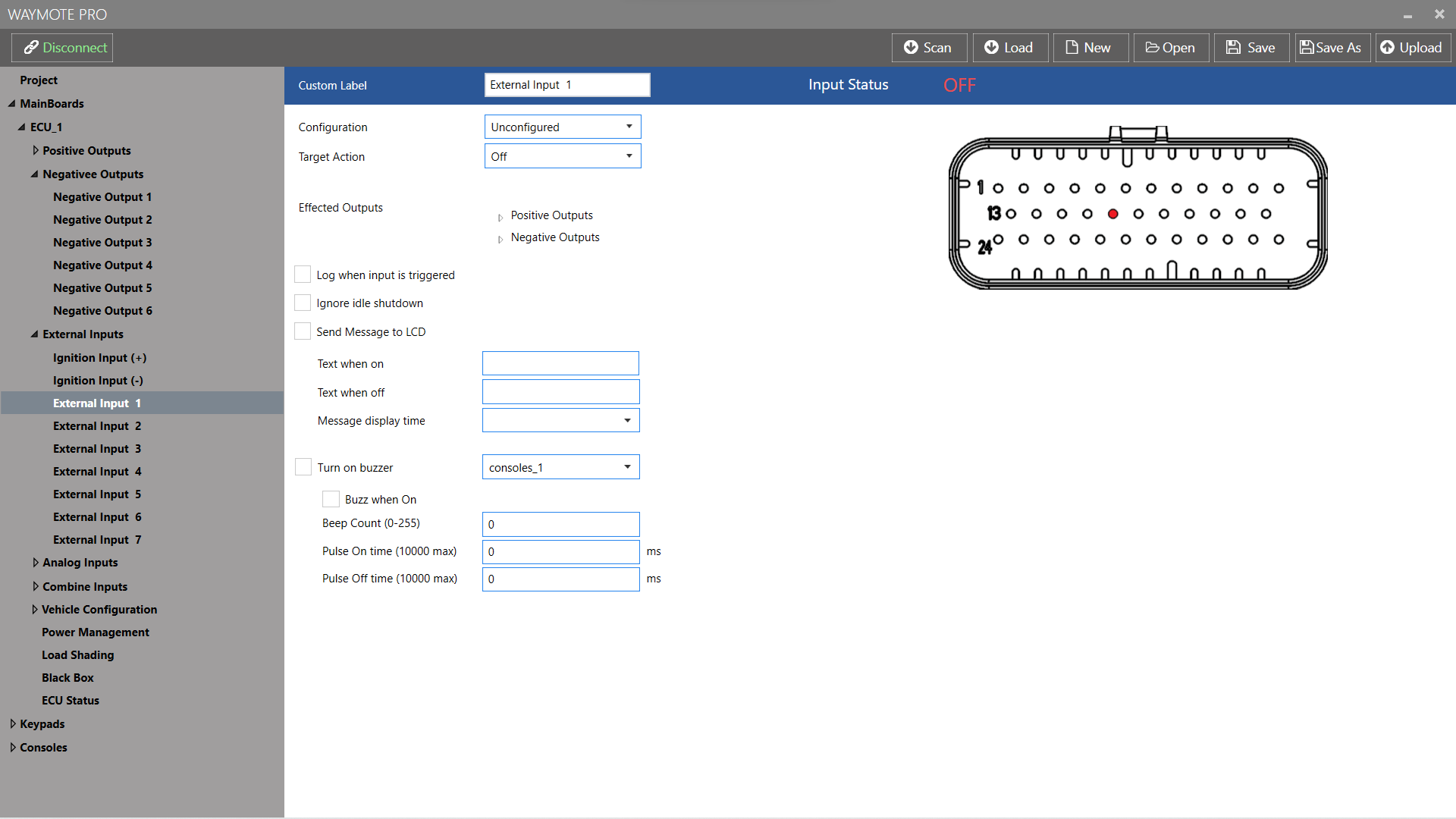
Task: Click the Open folder icon
Action: tap(1152, 48)
